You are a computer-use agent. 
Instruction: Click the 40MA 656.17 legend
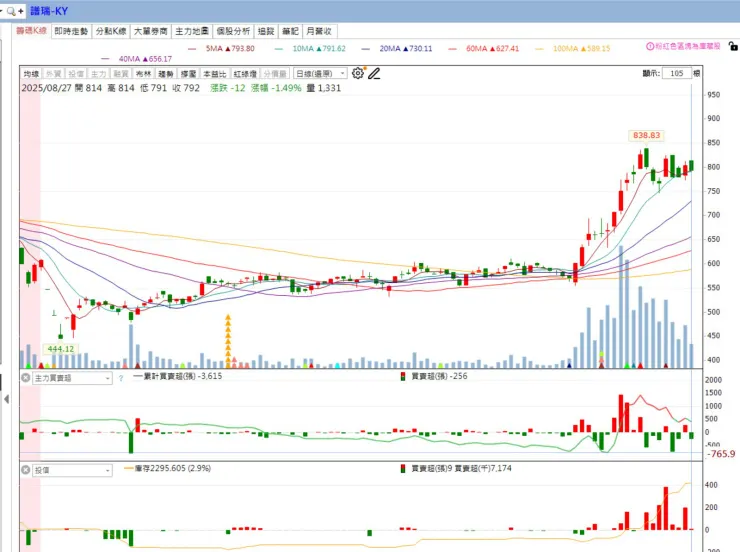coord(145,59)
